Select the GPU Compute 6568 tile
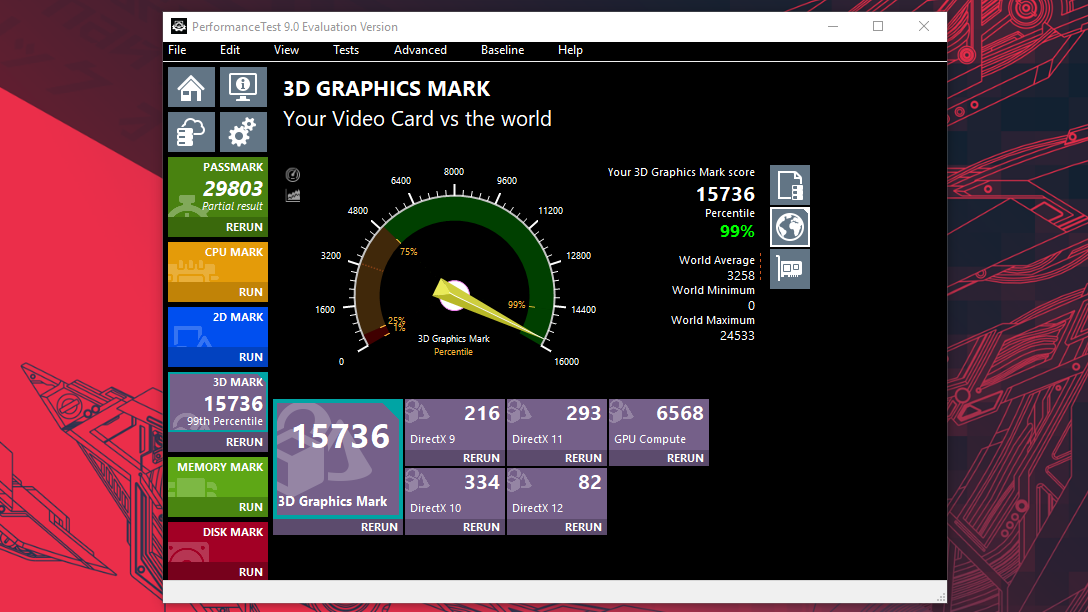This screenshot has height=612, width=1088. tap(658, 425)
